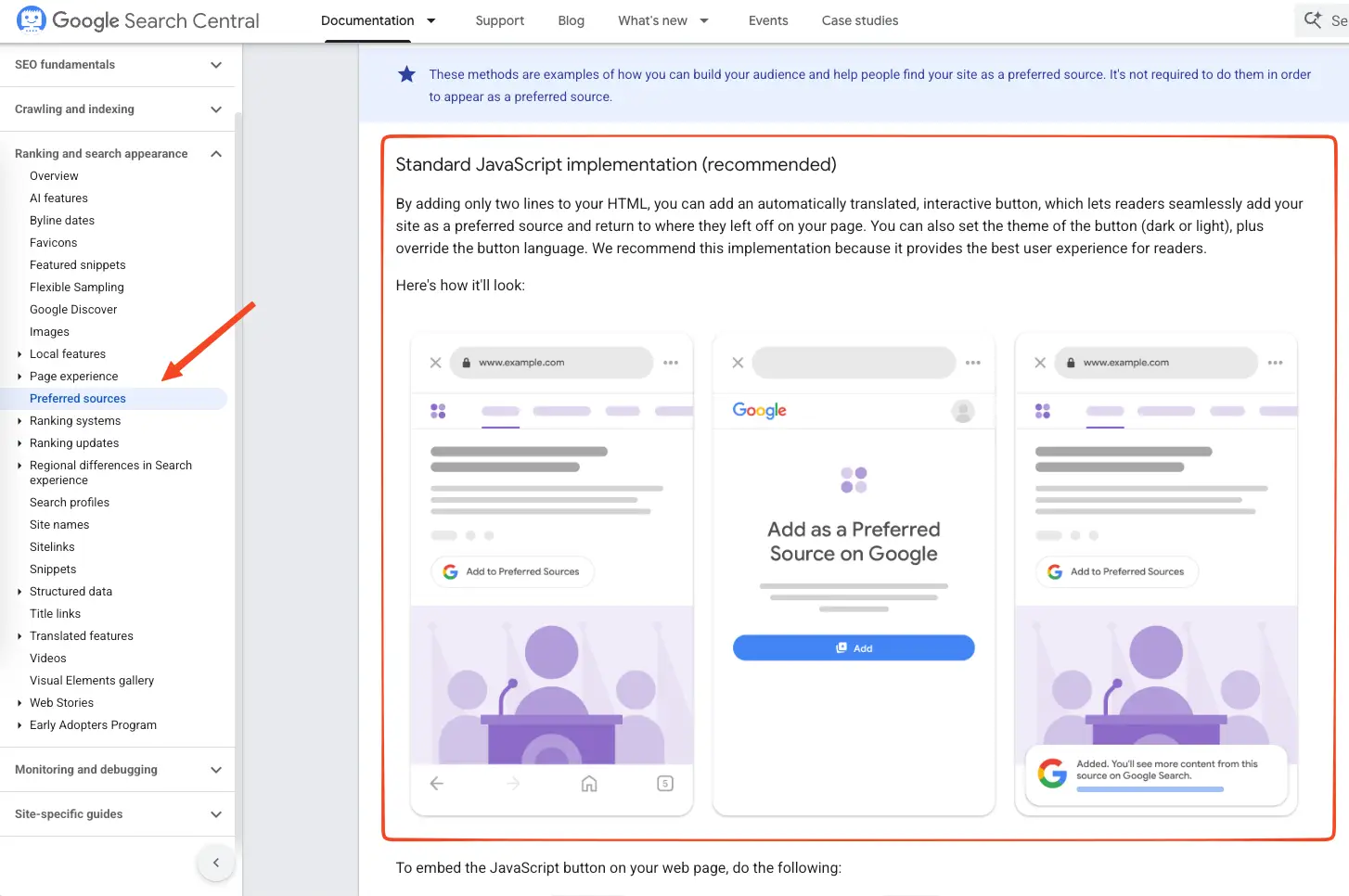The width and height of the screenshot is (1349, 896).
Task: Open the search icon in the header
Action: [x=1313, y=20]
